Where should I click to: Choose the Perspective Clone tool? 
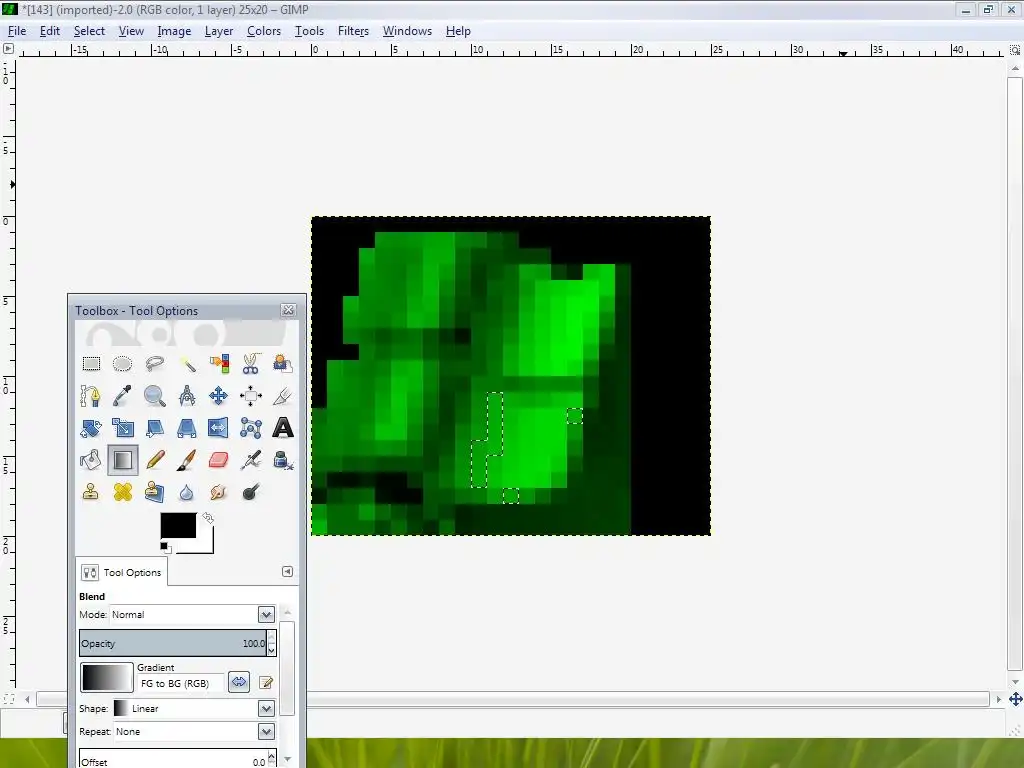154,492
